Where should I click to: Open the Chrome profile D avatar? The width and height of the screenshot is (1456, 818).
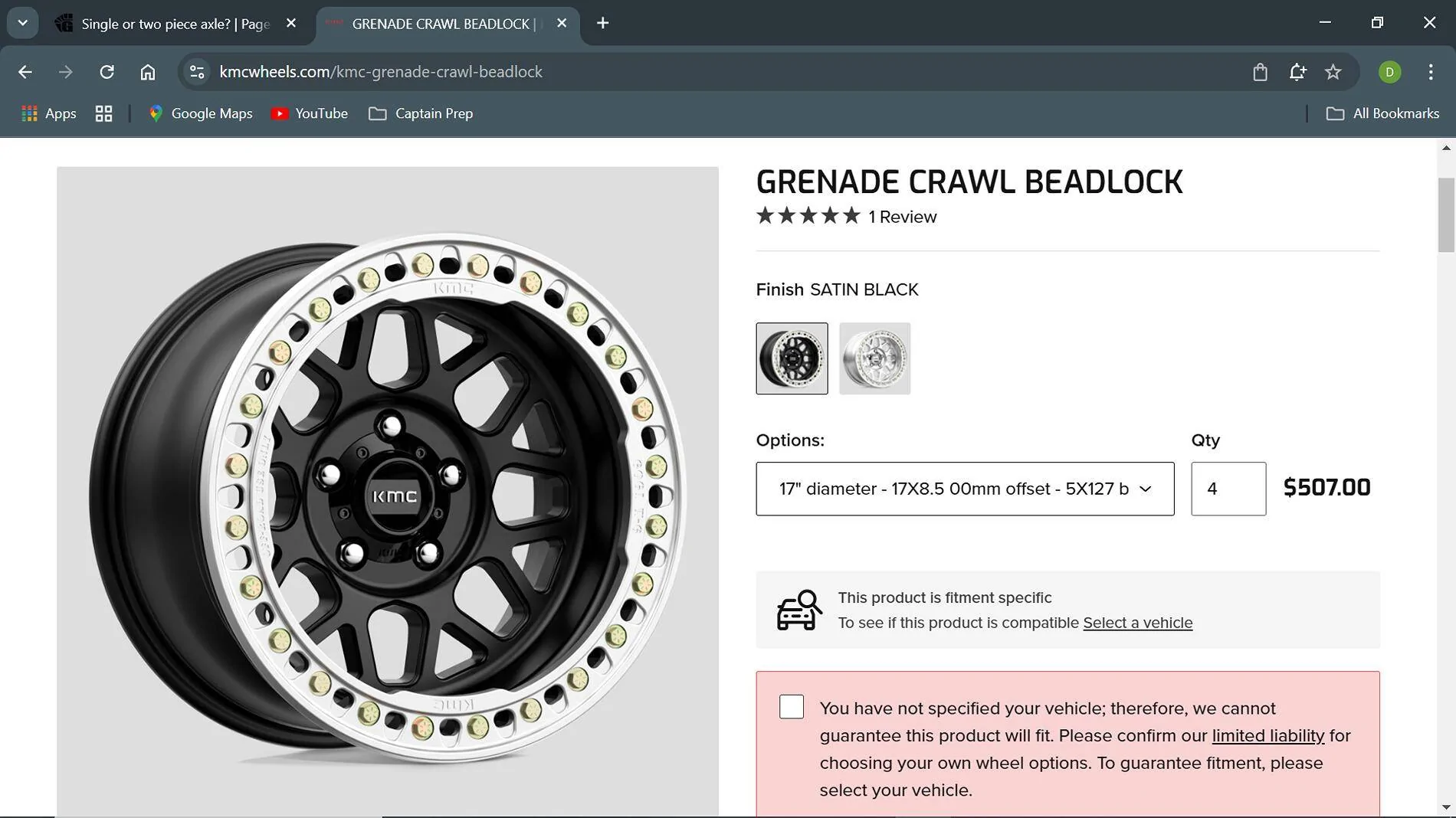tap(1389, 72)
